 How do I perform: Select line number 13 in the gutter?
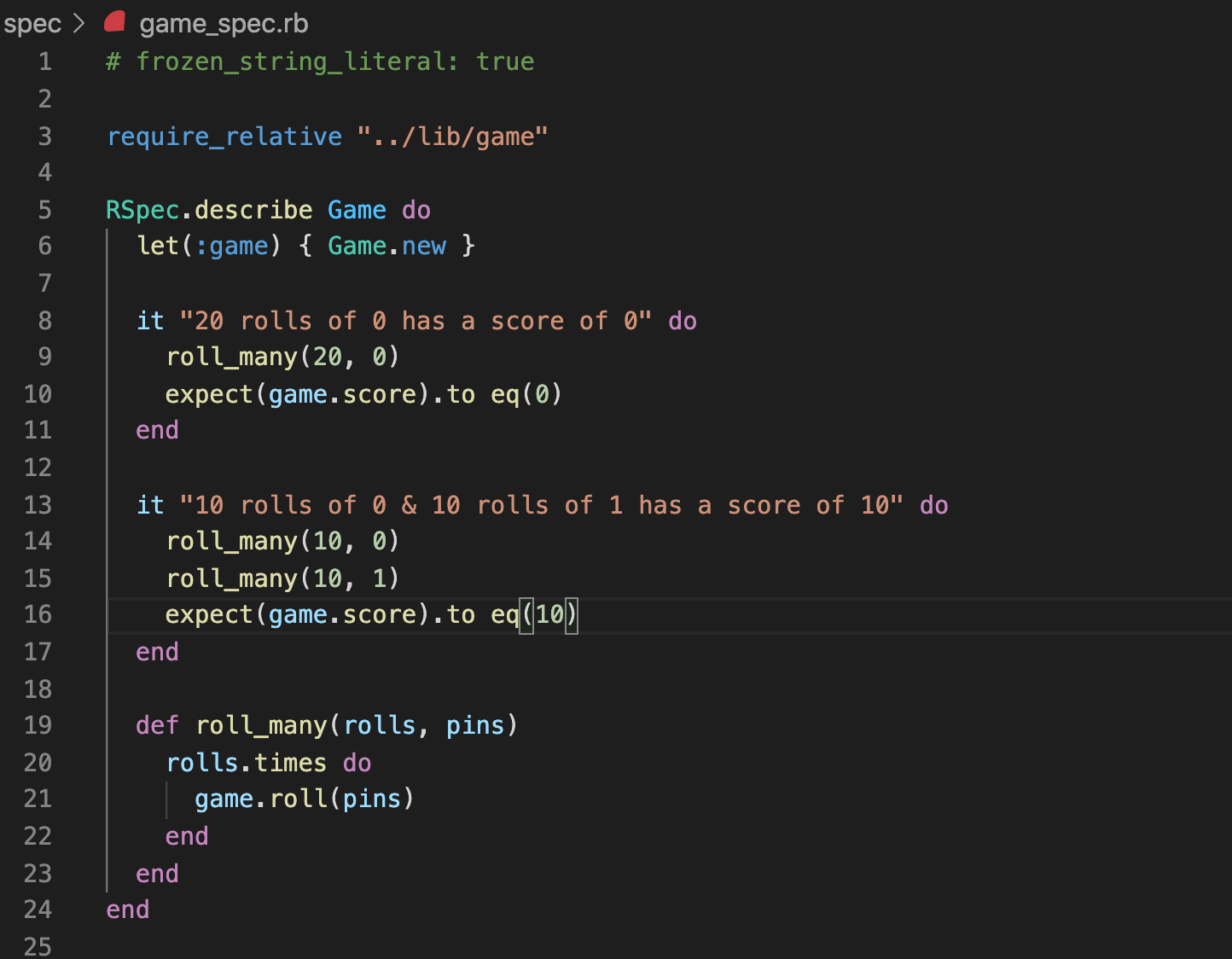pos(38,504)
